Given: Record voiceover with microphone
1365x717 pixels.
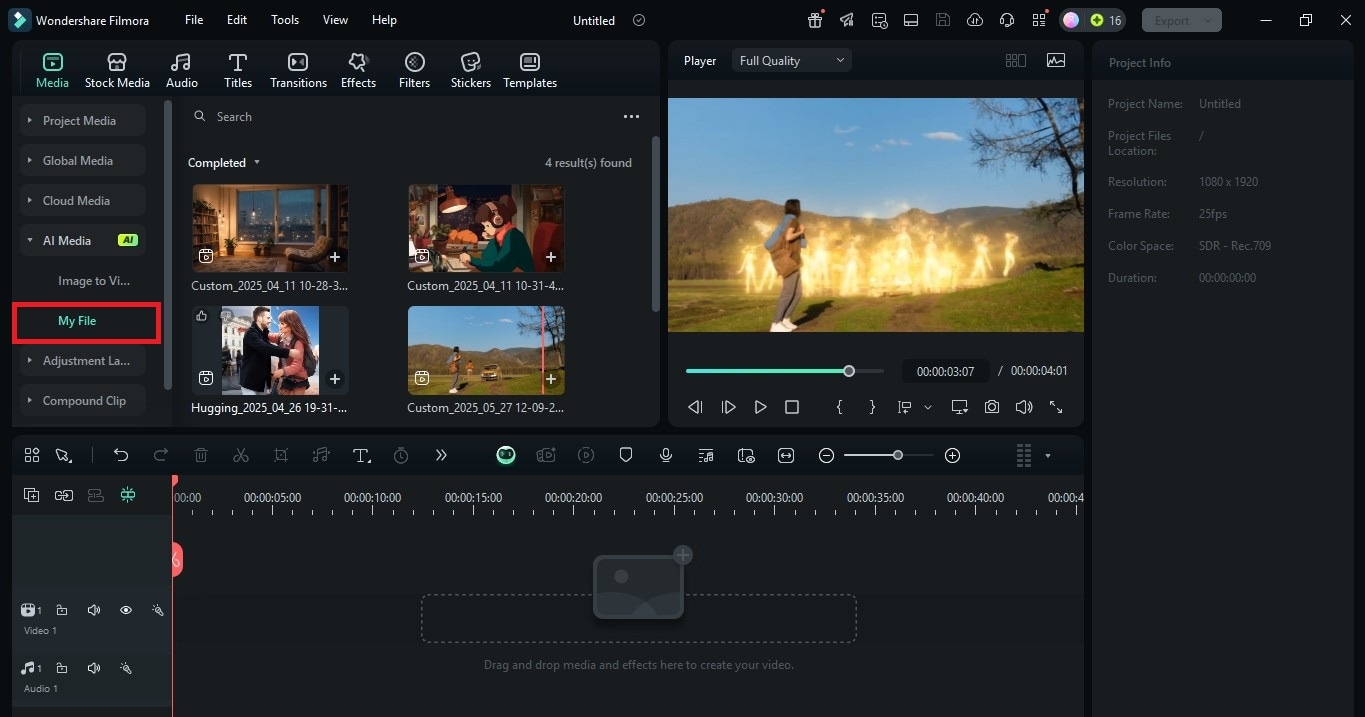Looking at the screenshot, I should [666, 455].
